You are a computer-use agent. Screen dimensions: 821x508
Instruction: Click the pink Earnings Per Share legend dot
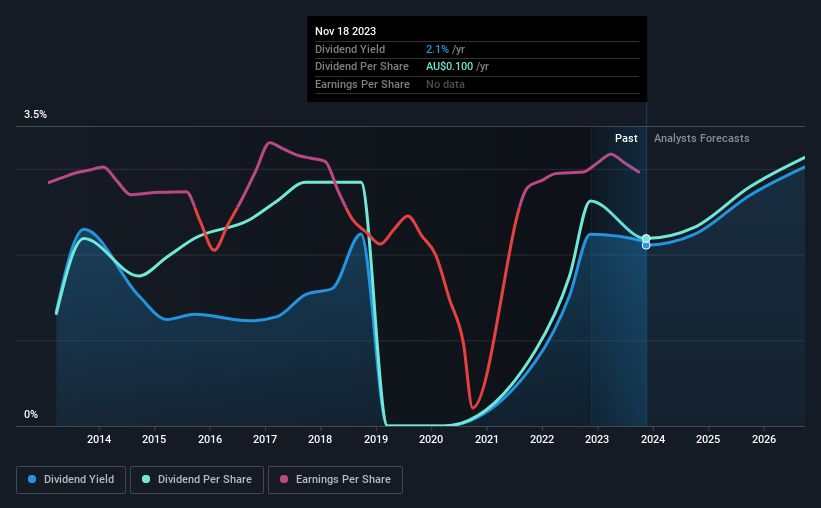(x=284, y=479)
